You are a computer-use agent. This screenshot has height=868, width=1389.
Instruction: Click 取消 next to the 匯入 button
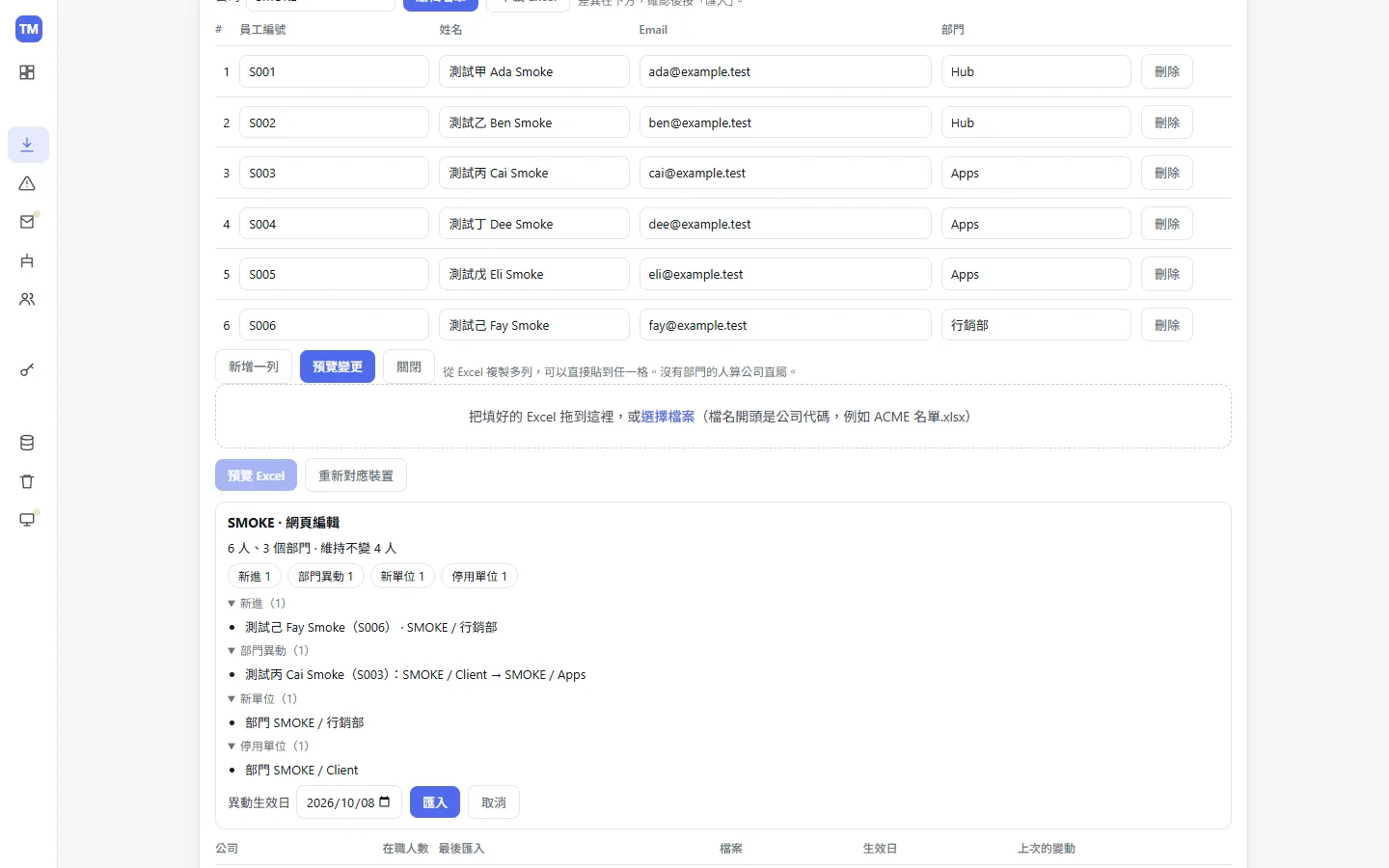click(x=494, y=802)
